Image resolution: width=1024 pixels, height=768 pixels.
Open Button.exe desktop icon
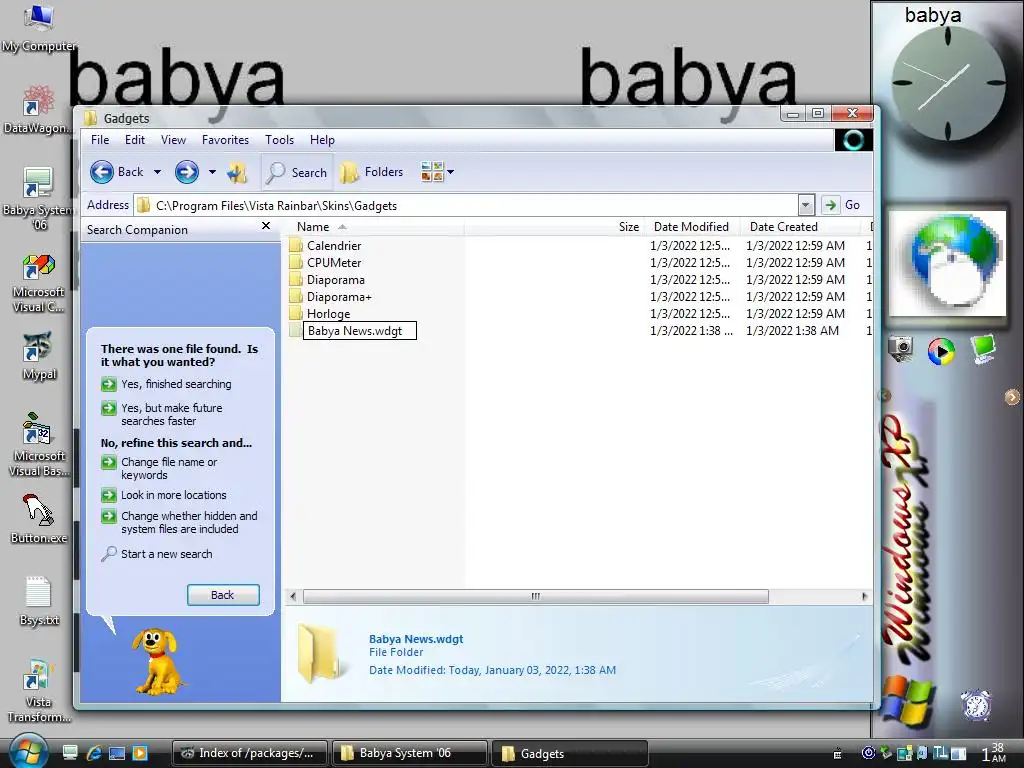tap(39, 519)
